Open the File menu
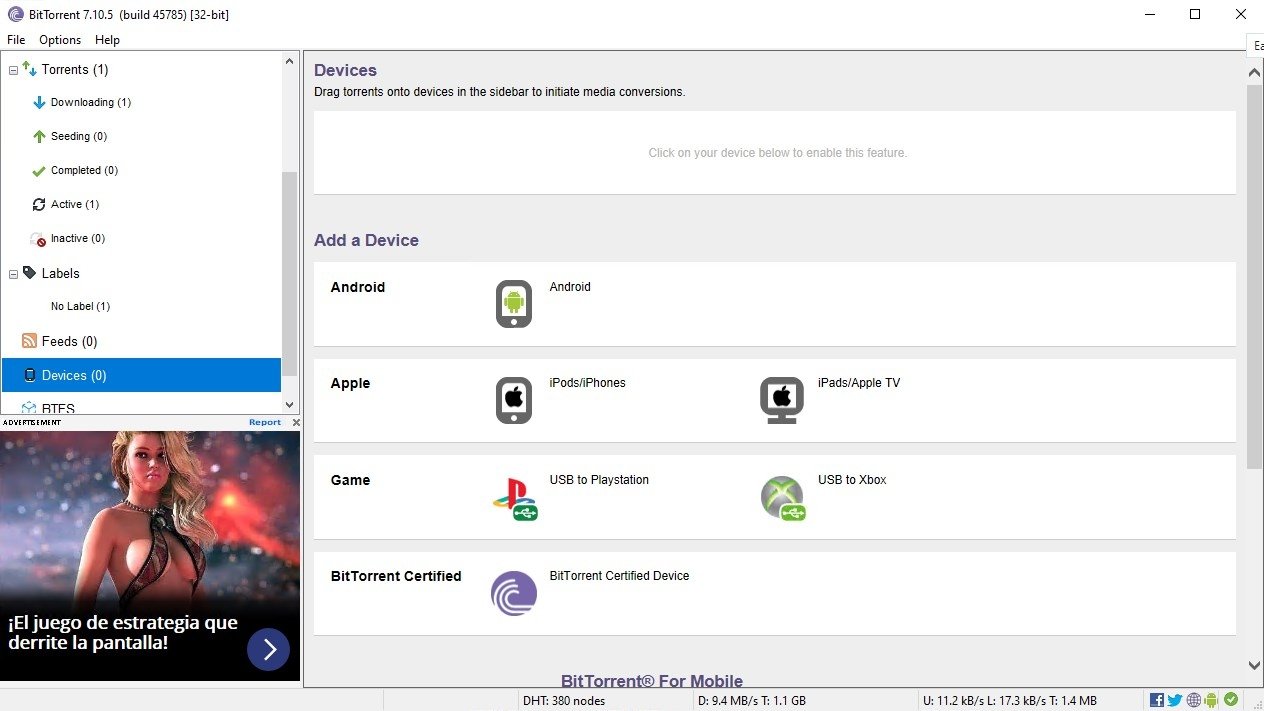Screen dimensions: 1264x711 [16, 40]
